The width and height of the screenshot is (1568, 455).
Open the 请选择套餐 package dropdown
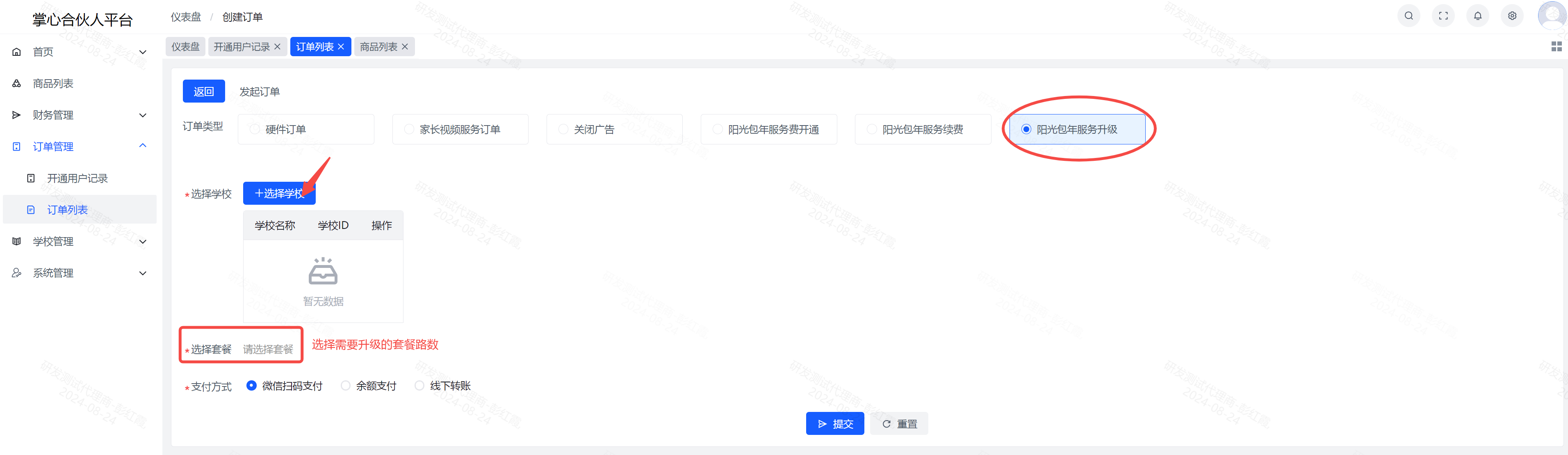click(x=268, y=350)
